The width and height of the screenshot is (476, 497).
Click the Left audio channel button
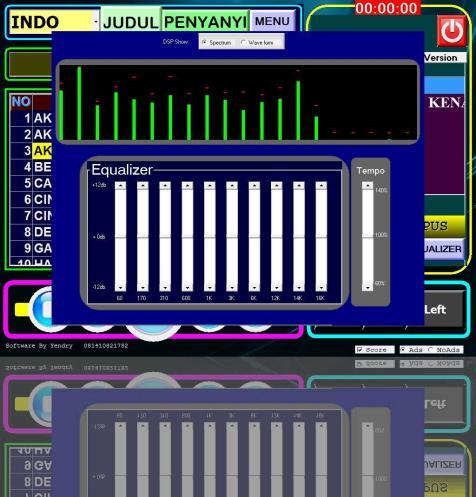(x=443, y=309)
